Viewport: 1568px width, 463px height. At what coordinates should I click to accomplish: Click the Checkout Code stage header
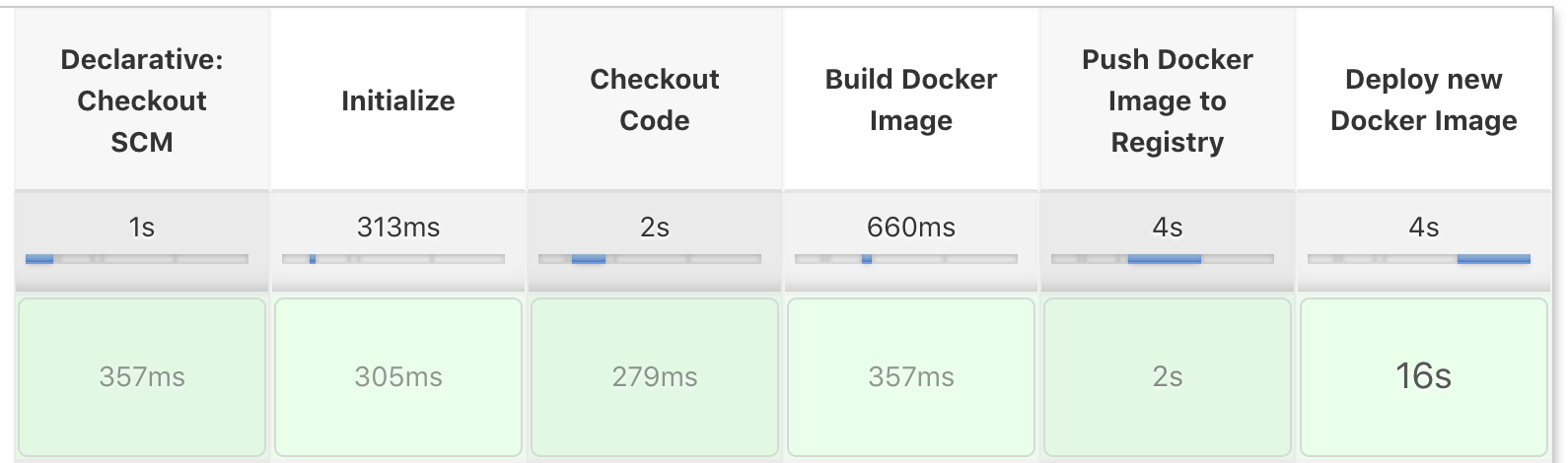(655, 100)
